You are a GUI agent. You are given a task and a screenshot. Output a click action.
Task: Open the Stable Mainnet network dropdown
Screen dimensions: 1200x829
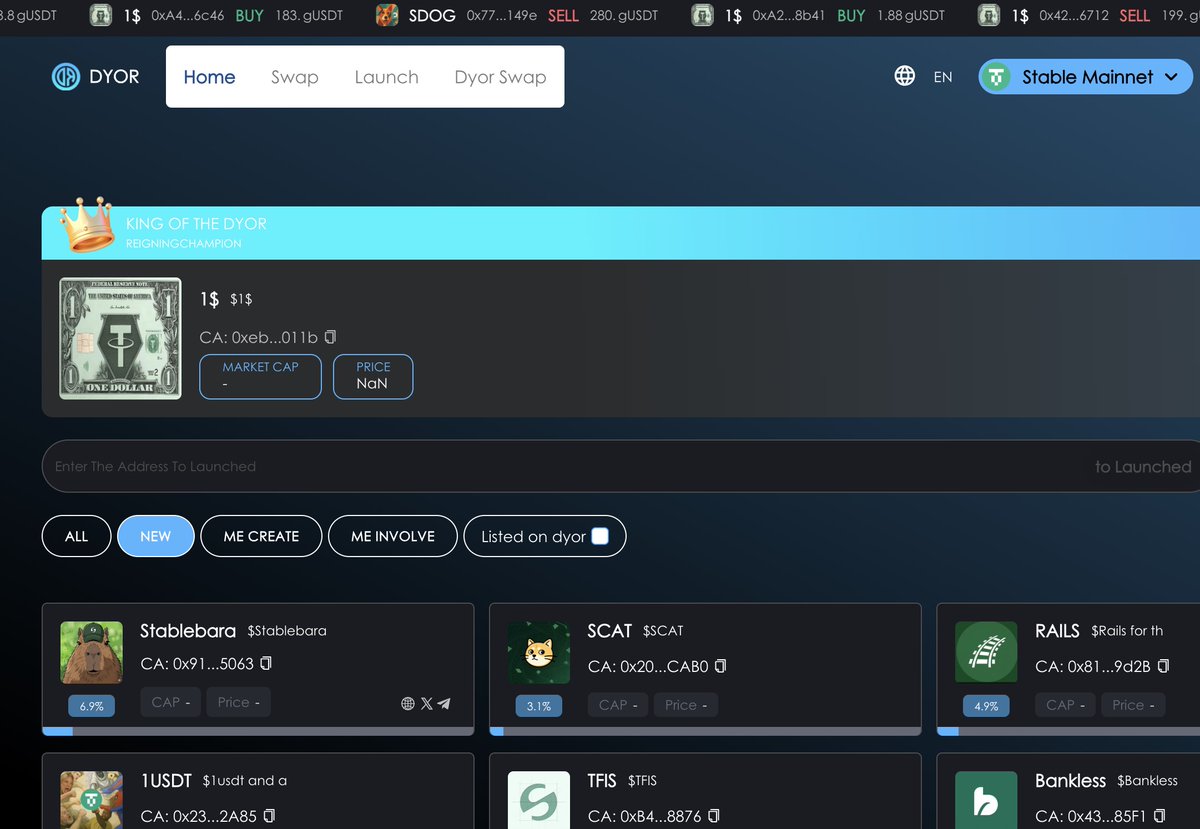pos(1084,76)
